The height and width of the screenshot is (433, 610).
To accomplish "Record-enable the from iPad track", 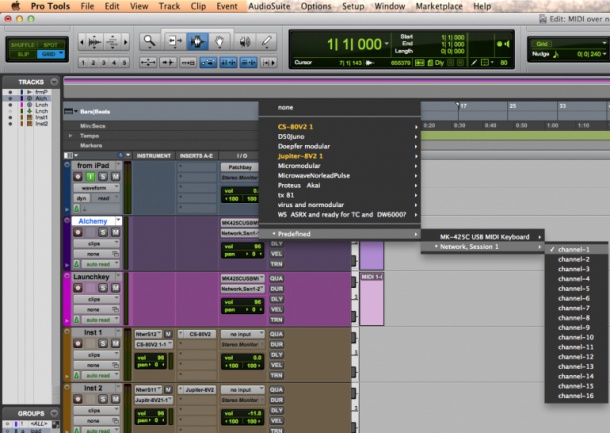I will point(78,177).
